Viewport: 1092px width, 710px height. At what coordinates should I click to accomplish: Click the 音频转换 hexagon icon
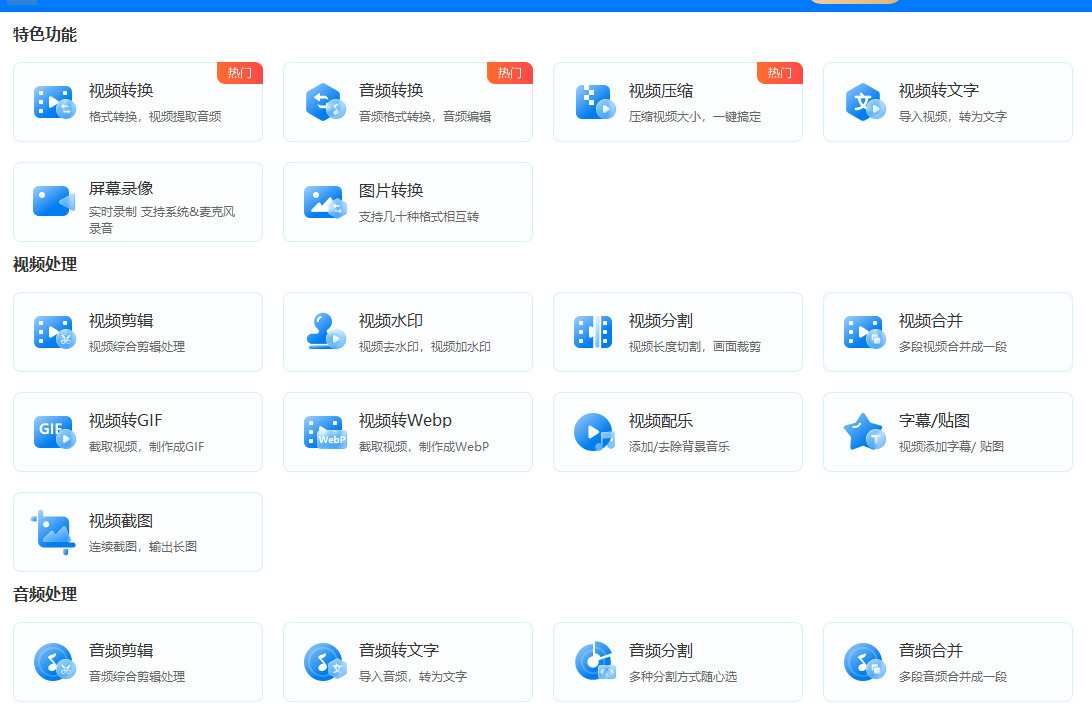(324, 102)
